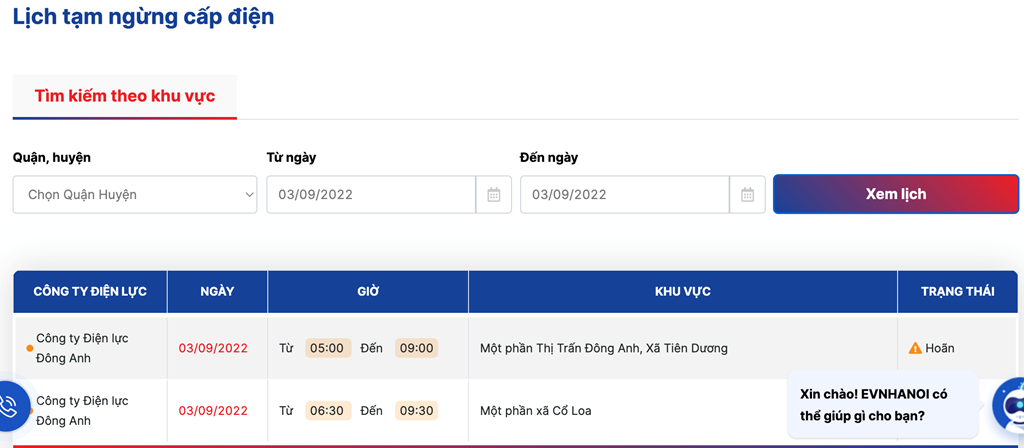Click the NGÀY column header
Screen dimensions: 1024x448
click(217, 292)
